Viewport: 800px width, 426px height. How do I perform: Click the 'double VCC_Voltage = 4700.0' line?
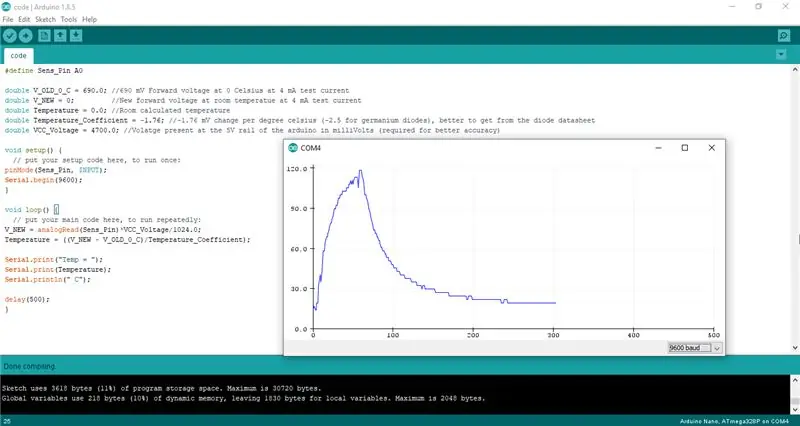click(252, 130)
